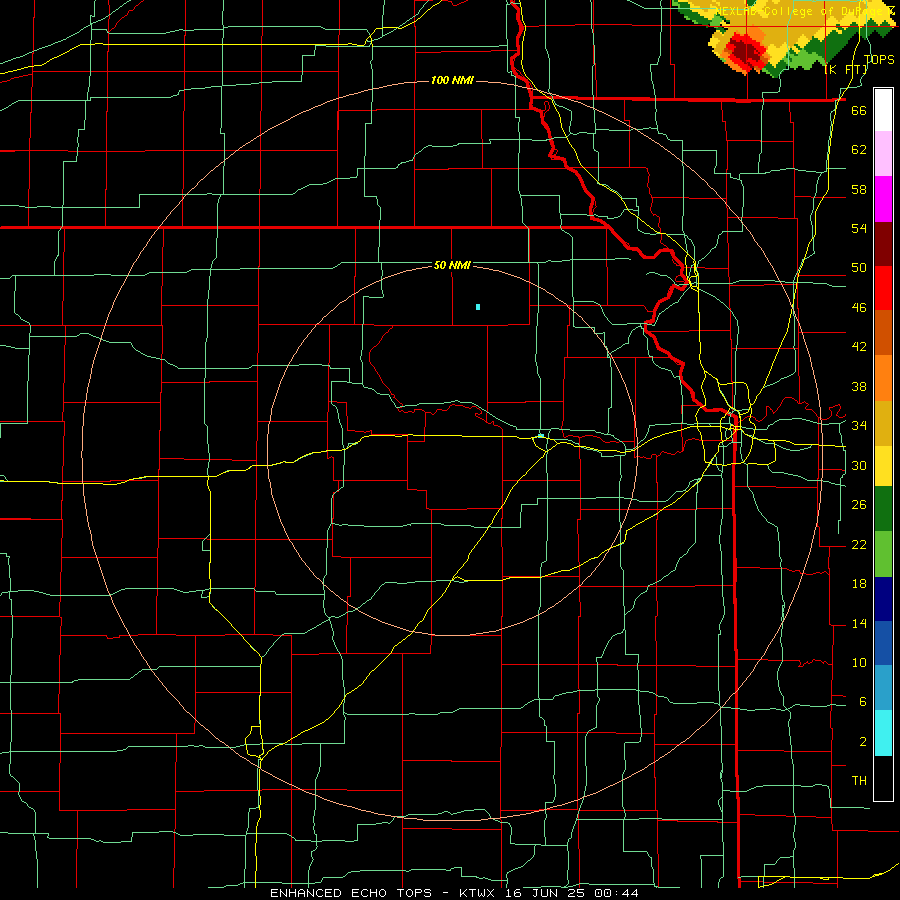
Task: Pick the cyan legend color band
Action: point(883,733)
